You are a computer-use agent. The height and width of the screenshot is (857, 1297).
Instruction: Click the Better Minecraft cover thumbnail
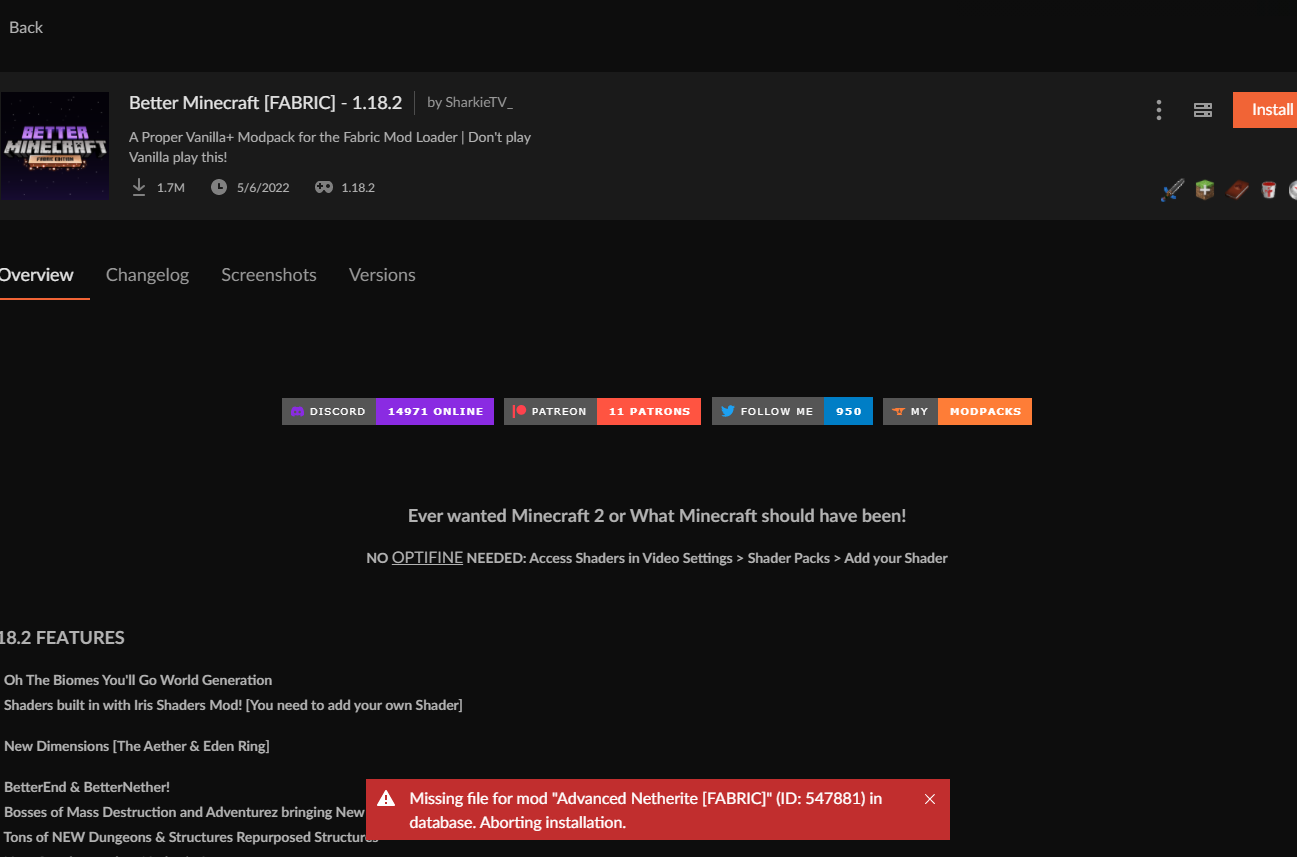click(54, 145)
